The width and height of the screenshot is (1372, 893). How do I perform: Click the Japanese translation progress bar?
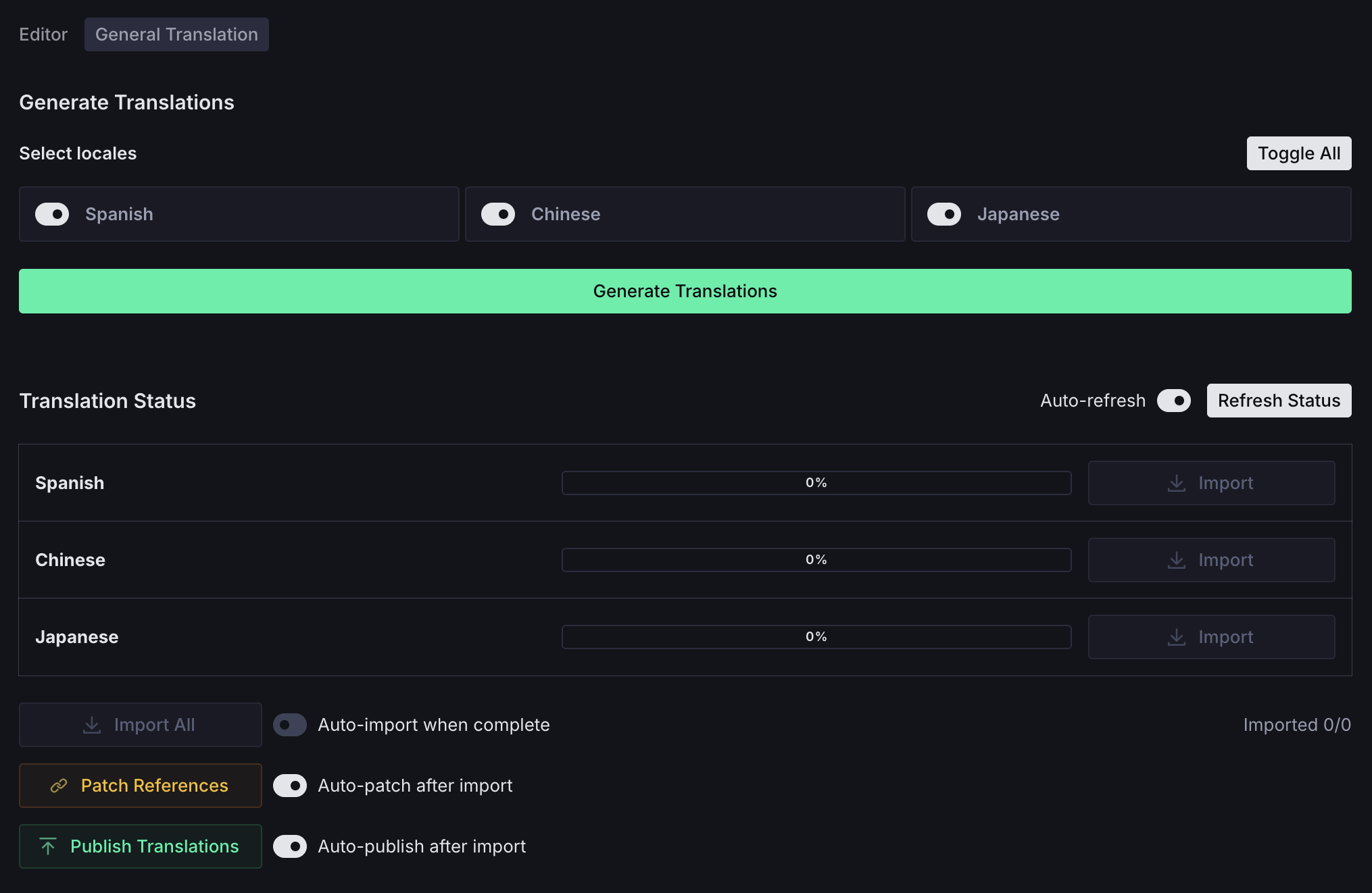816,637
